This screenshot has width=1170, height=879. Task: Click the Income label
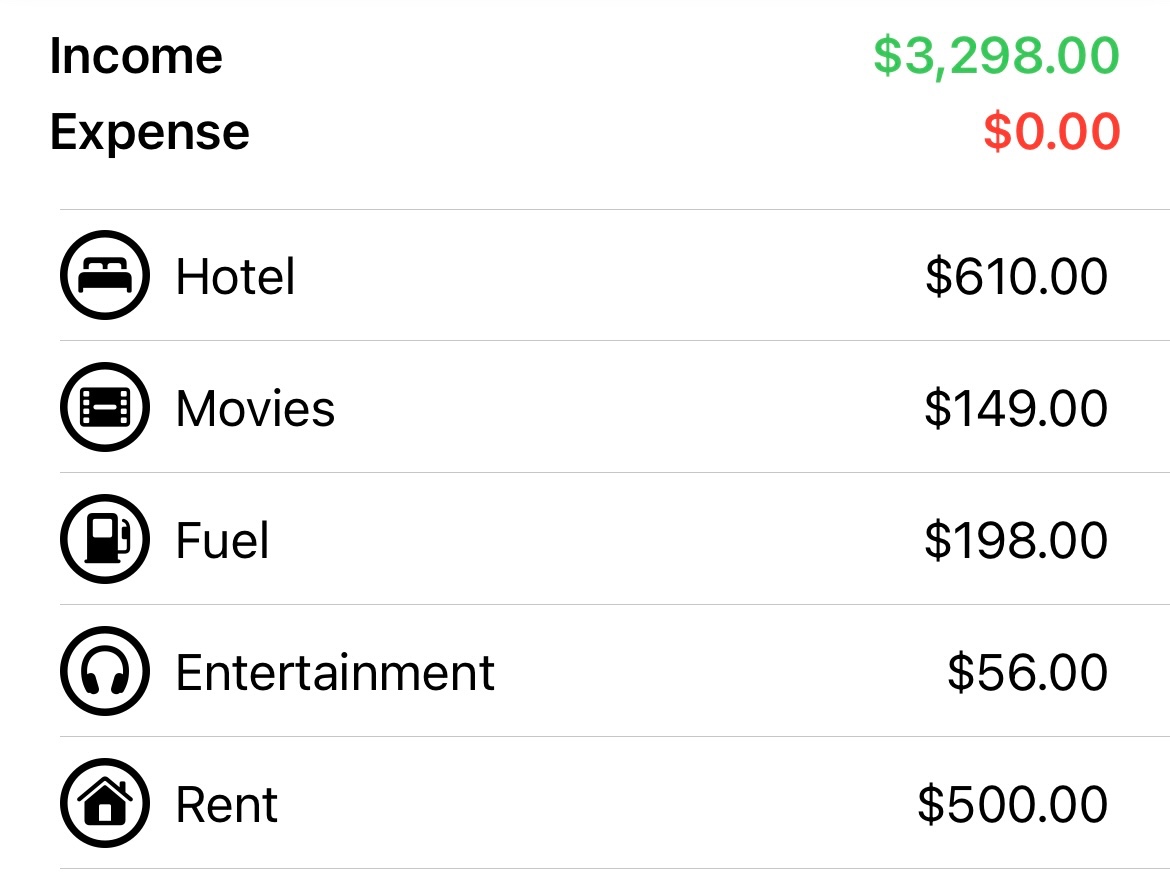[136, 56]
